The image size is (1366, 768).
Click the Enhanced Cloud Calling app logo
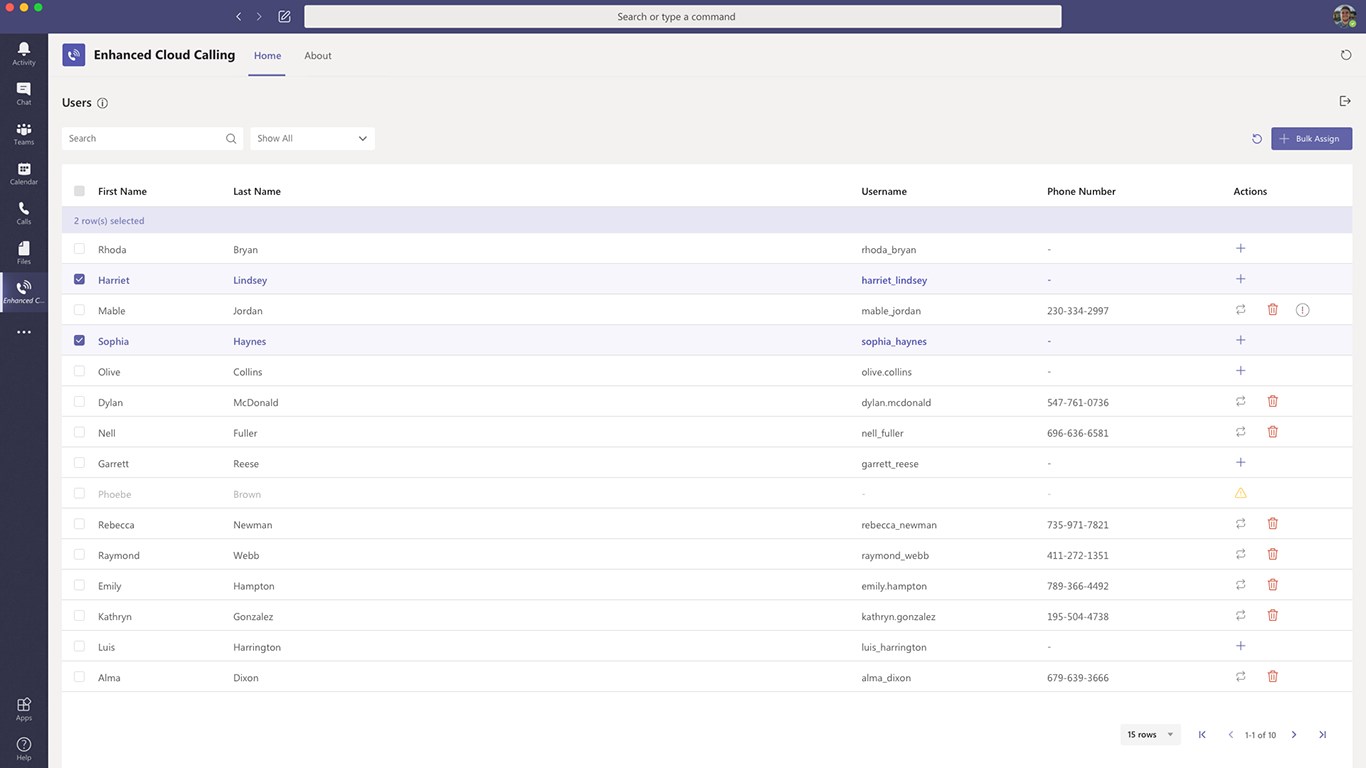[73, 55]
